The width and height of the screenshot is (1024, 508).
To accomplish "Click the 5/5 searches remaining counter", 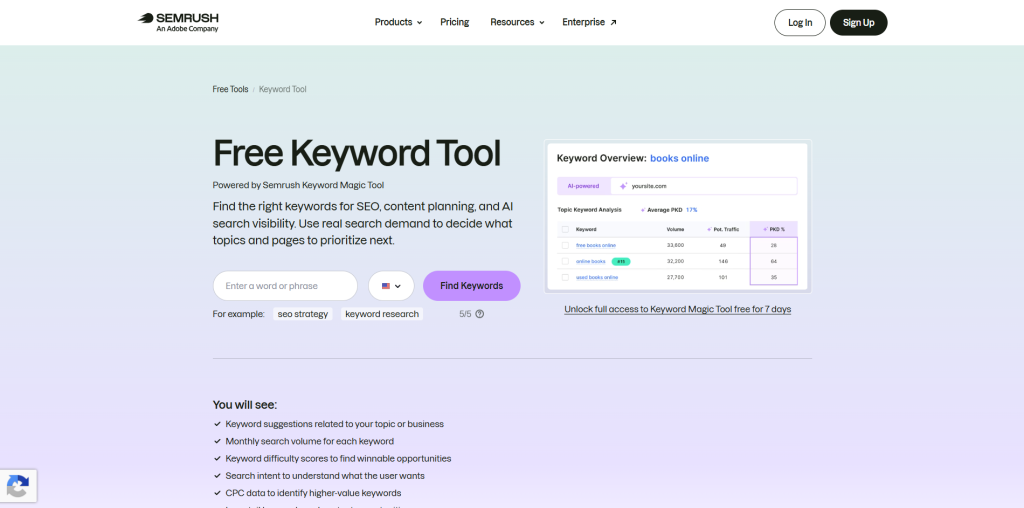I will tap(465, 314).
